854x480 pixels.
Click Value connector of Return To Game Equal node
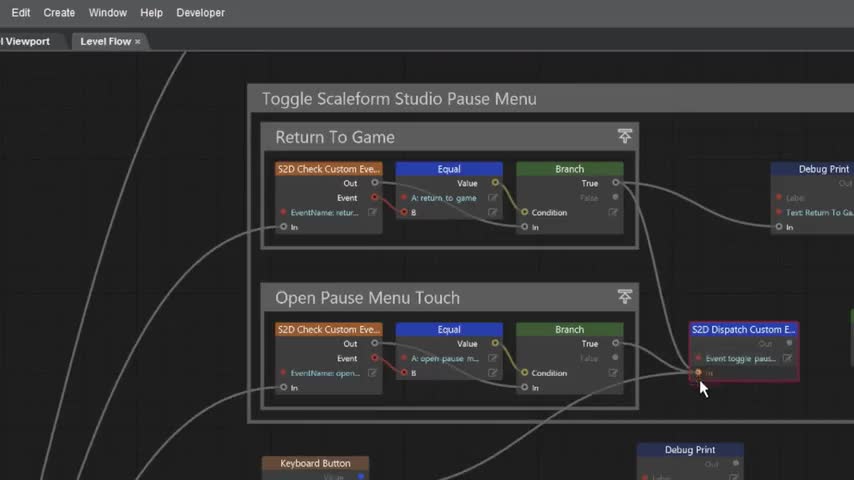point(495,183)
